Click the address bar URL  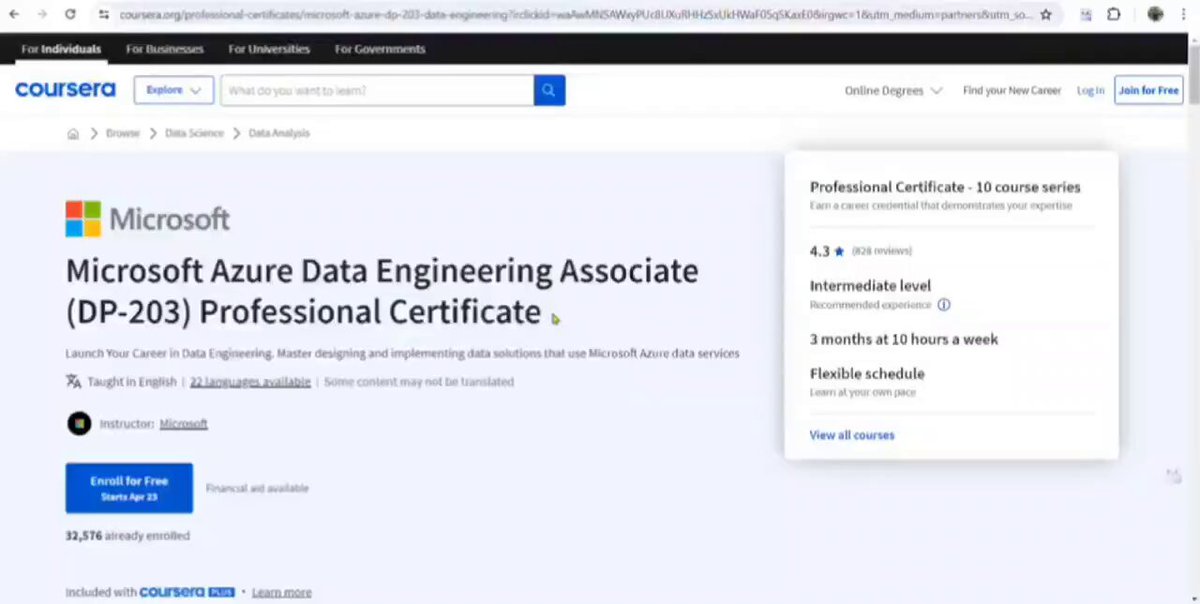tap(575, 15)
